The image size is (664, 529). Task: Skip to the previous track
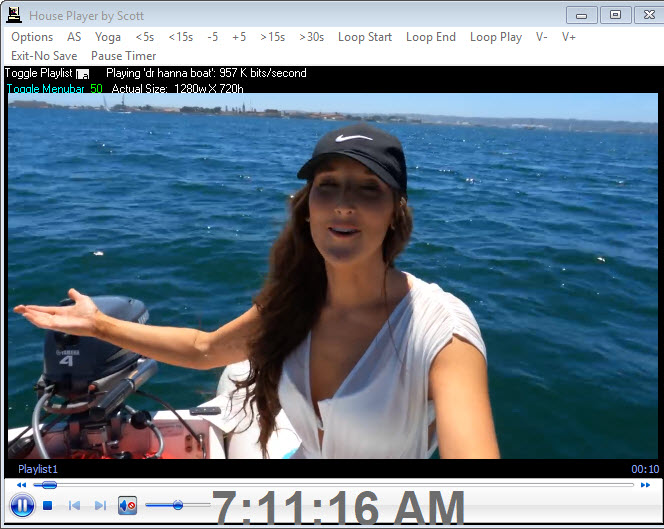click(x=74, y=506)
